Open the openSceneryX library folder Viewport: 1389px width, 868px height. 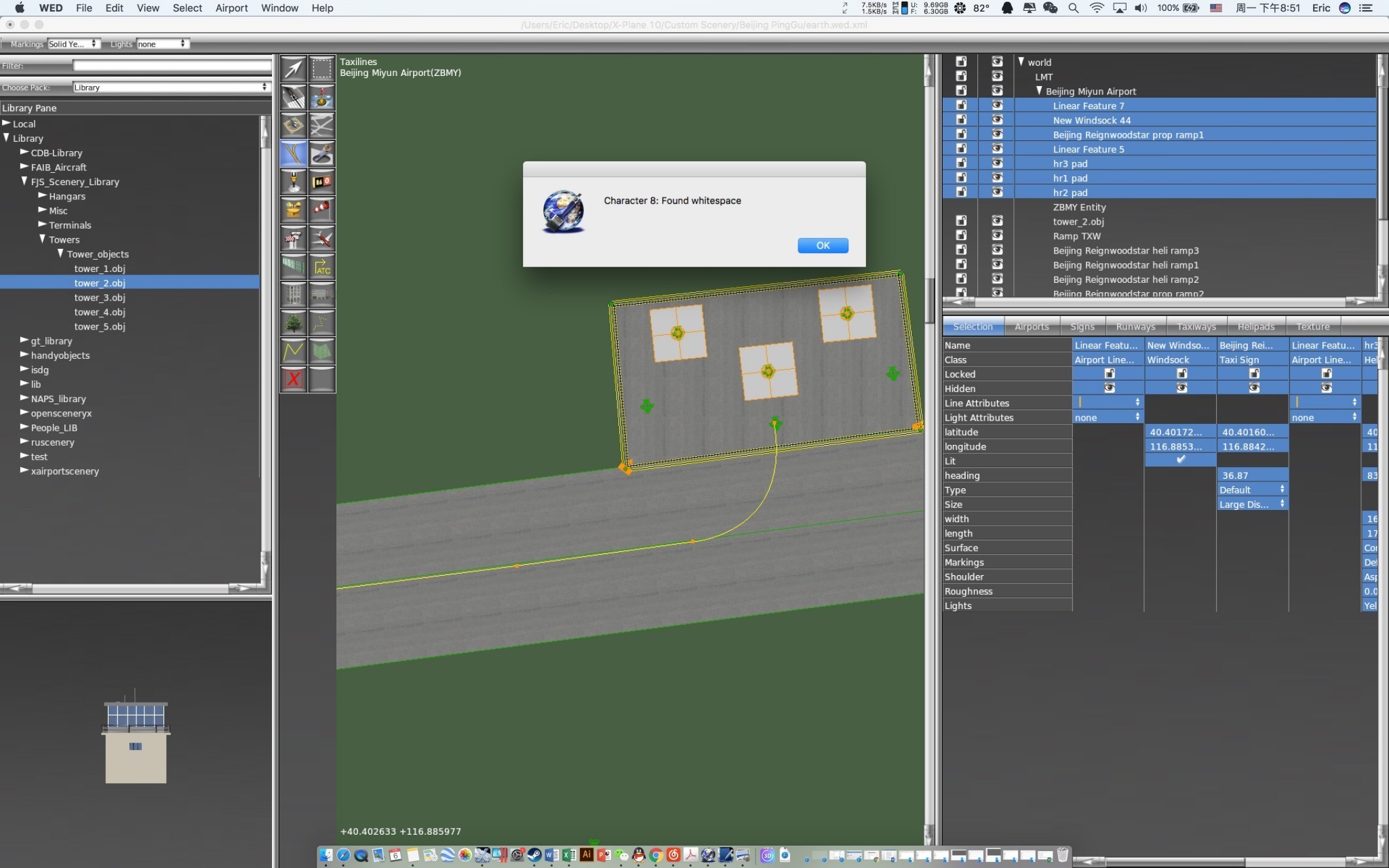[x=61, y=413]
